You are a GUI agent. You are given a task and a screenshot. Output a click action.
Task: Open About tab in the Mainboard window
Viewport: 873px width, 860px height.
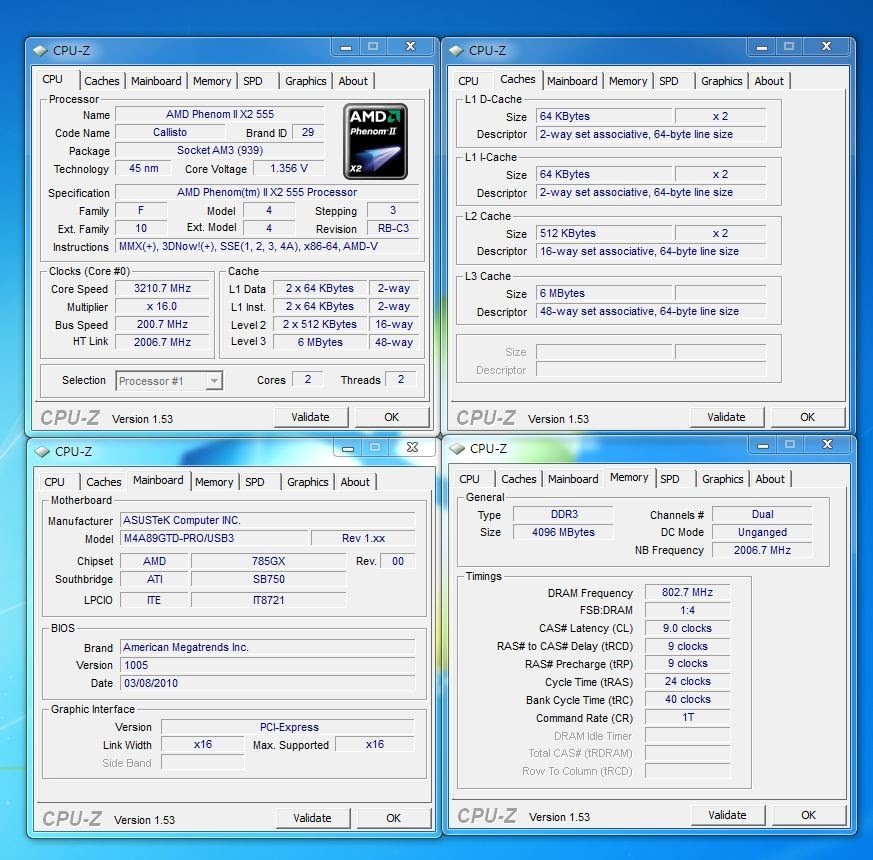point(355,482)
